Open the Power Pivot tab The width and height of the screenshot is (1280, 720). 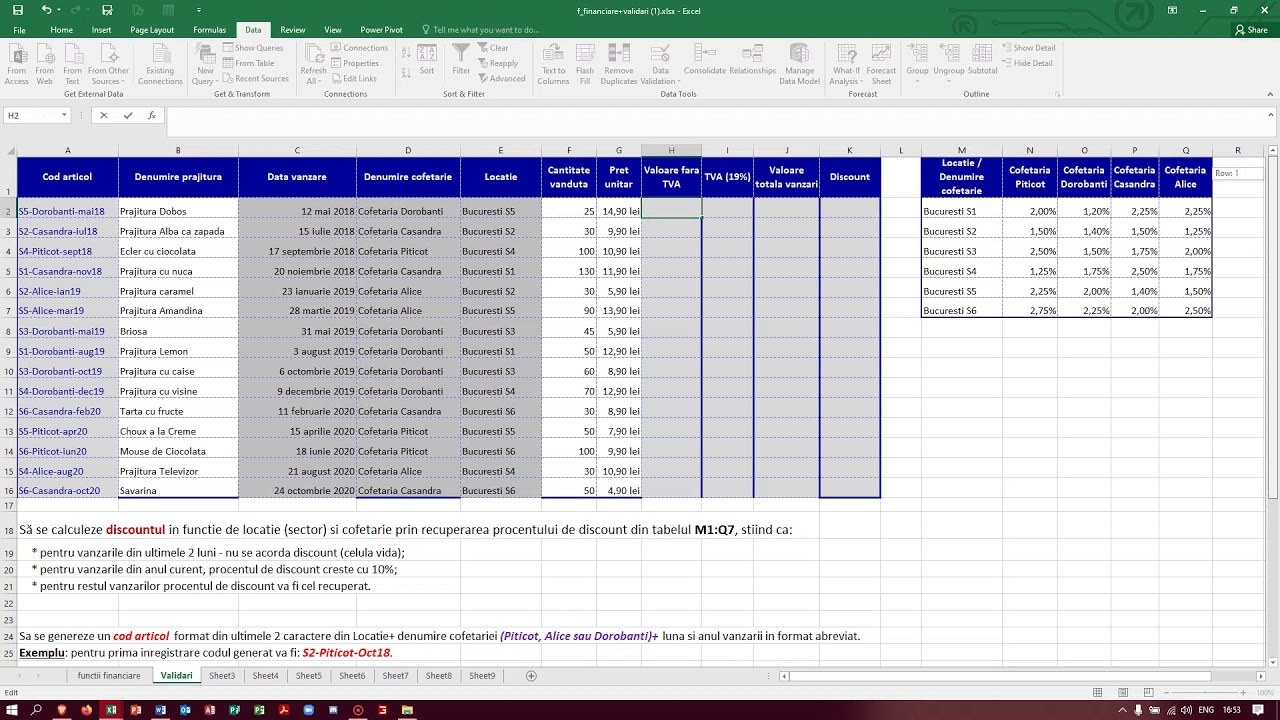(381, 30)
